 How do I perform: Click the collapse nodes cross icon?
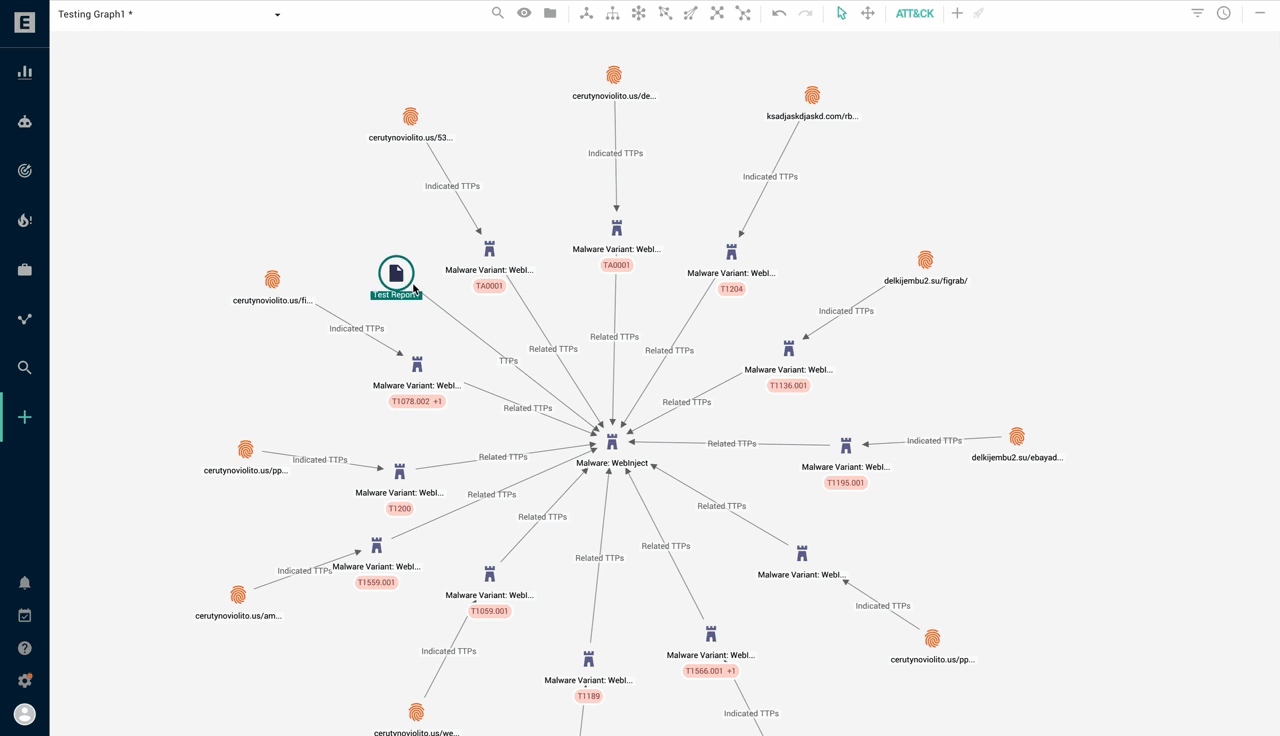[x=743, y=13]
